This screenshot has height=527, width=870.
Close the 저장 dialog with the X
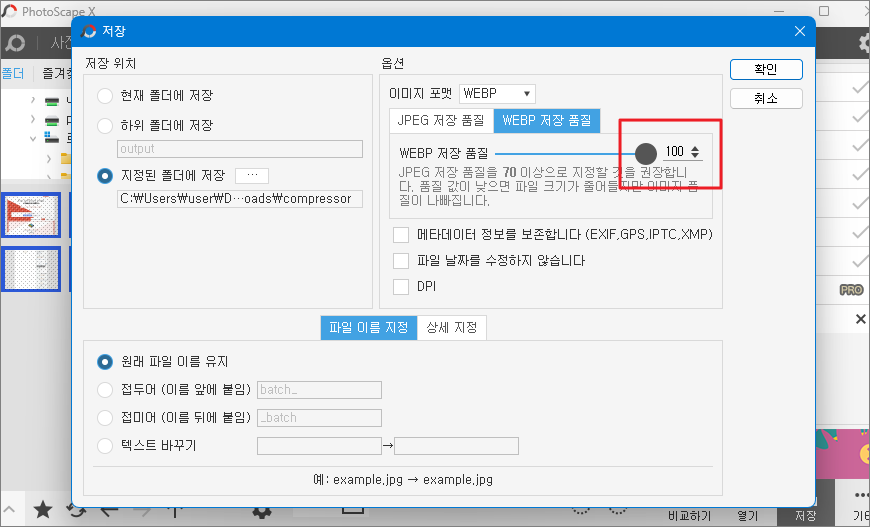(799, 31)
